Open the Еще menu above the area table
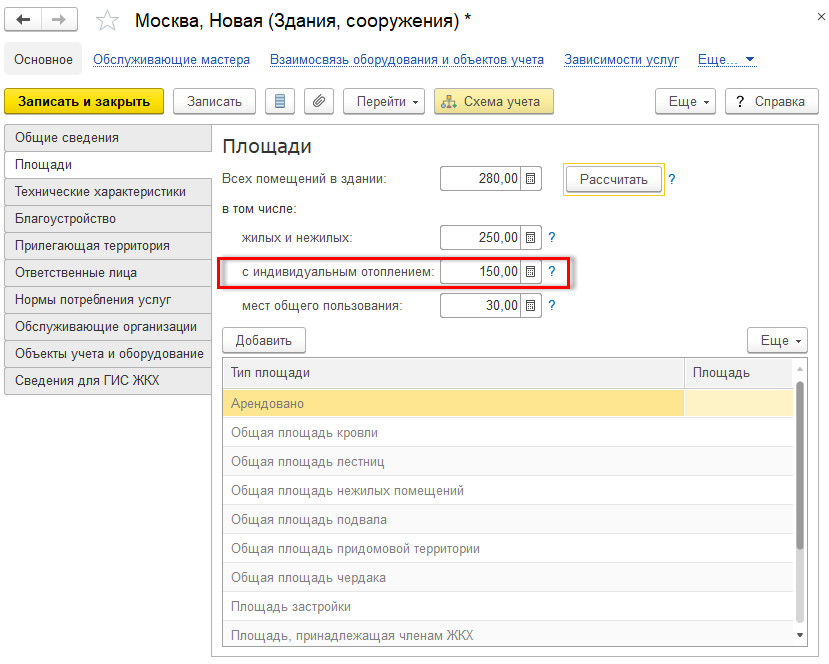This screenshot has width=829, height=664. [x=777, y=340]
